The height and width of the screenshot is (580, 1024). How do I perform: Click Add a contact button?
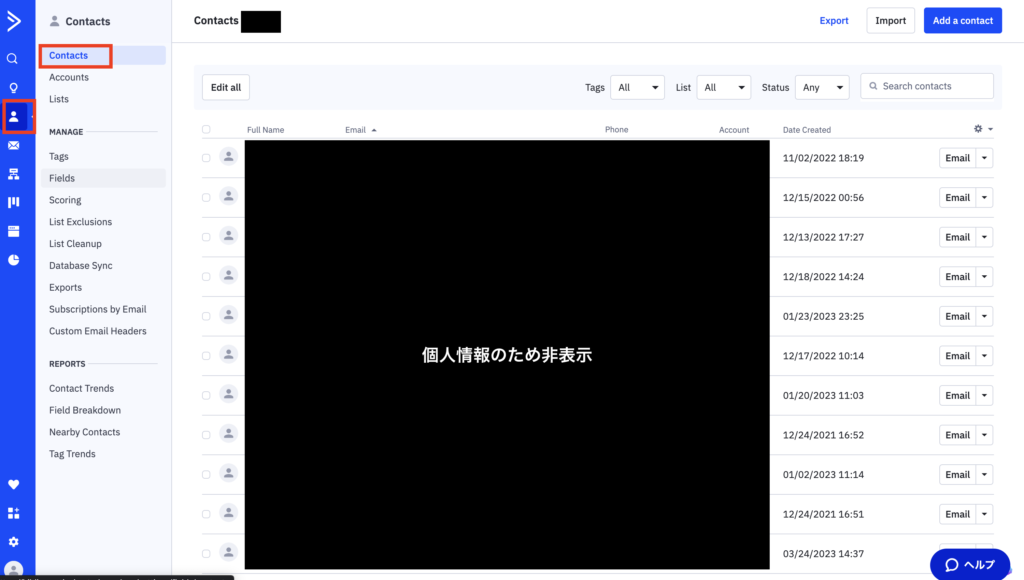963,21
